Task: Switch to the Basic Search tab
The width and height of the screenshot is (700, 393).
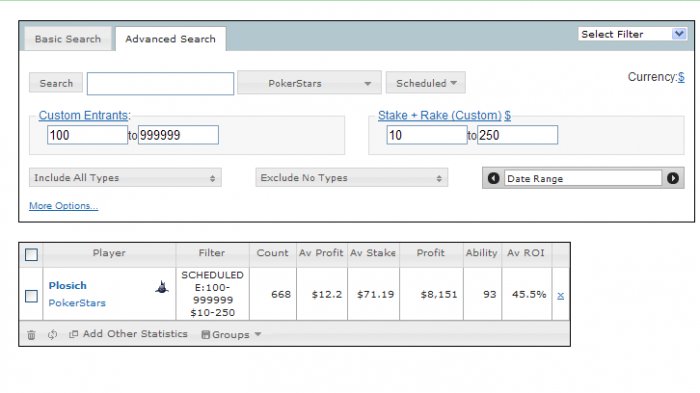Action: click(x=68, y=39)
